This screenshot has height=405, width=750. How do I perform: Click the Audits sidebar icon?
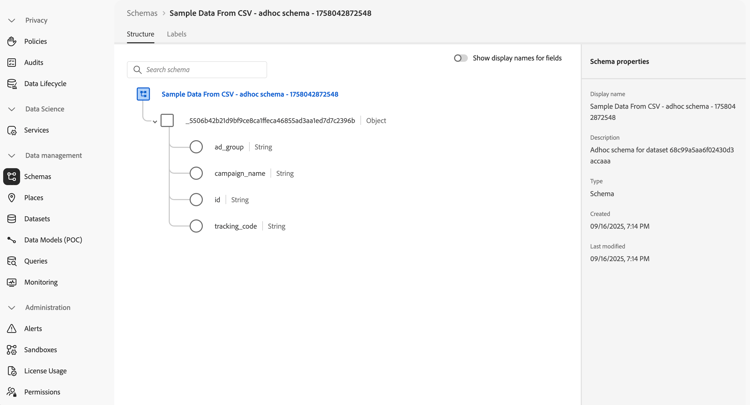tap(11, 63)
